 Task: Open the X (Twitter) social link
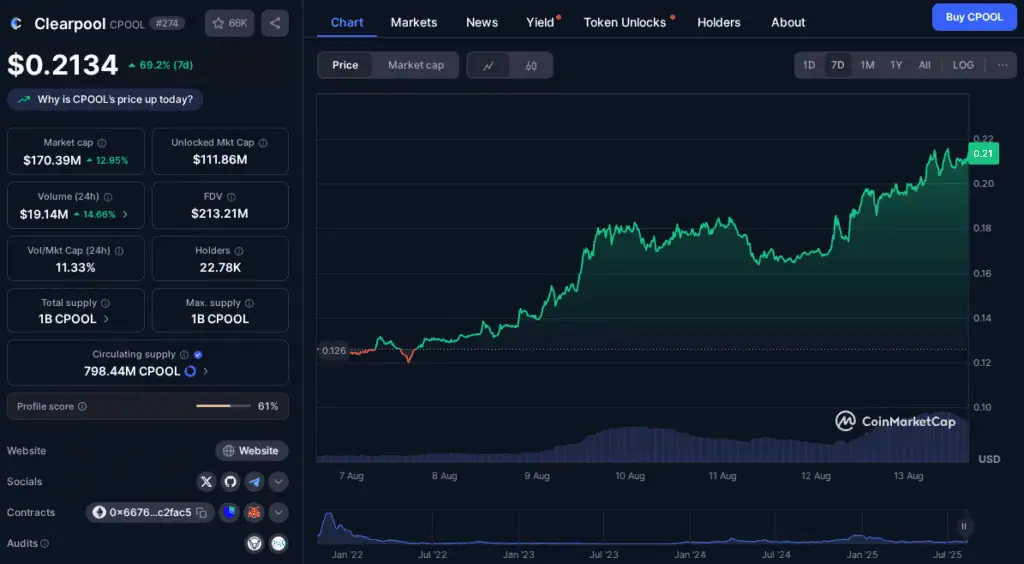click(x=206, y=482)
